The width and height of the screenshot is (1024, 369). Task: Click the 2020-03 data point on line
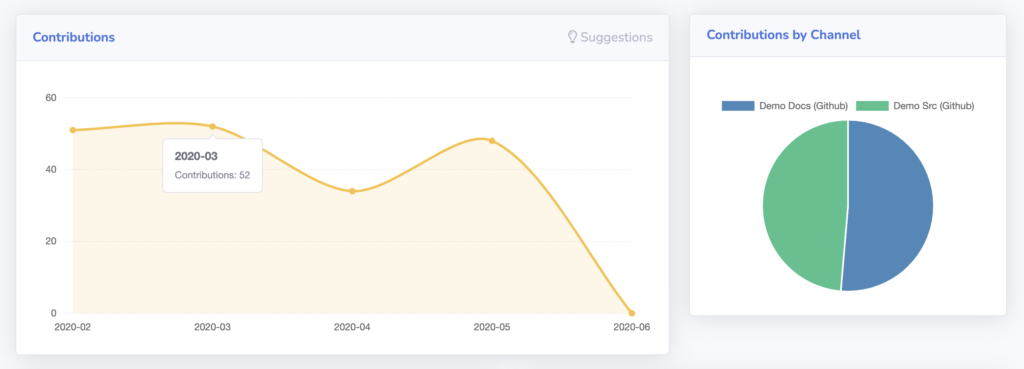[x=212, y=126]
